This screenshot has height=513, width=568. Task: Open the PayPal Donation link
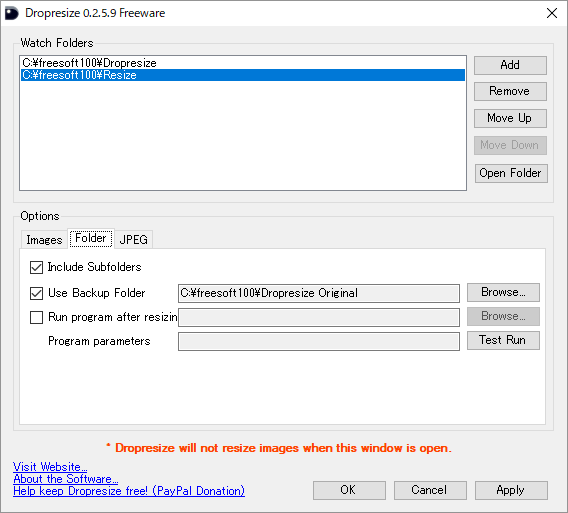pyautogui.click(x=129, y=491)
